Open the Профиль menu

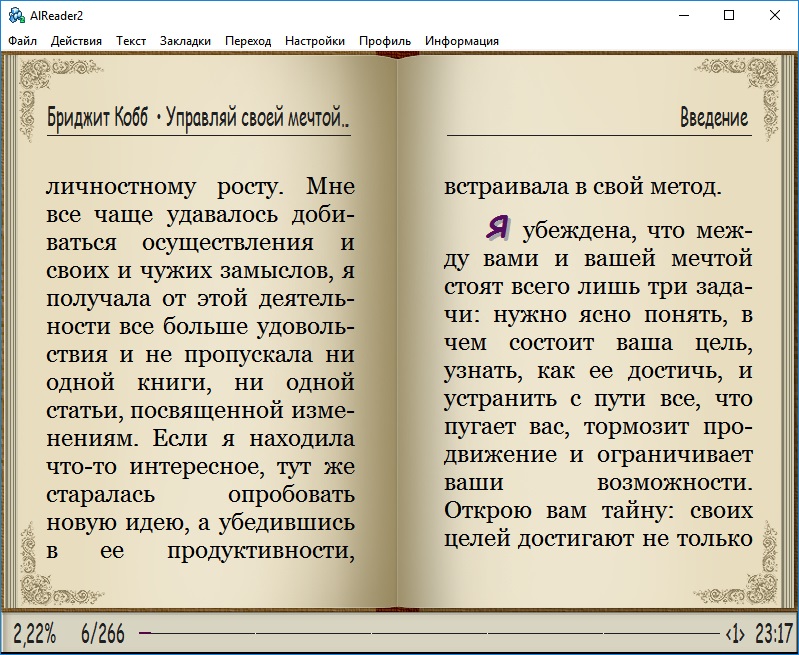[x=385, y=41]
